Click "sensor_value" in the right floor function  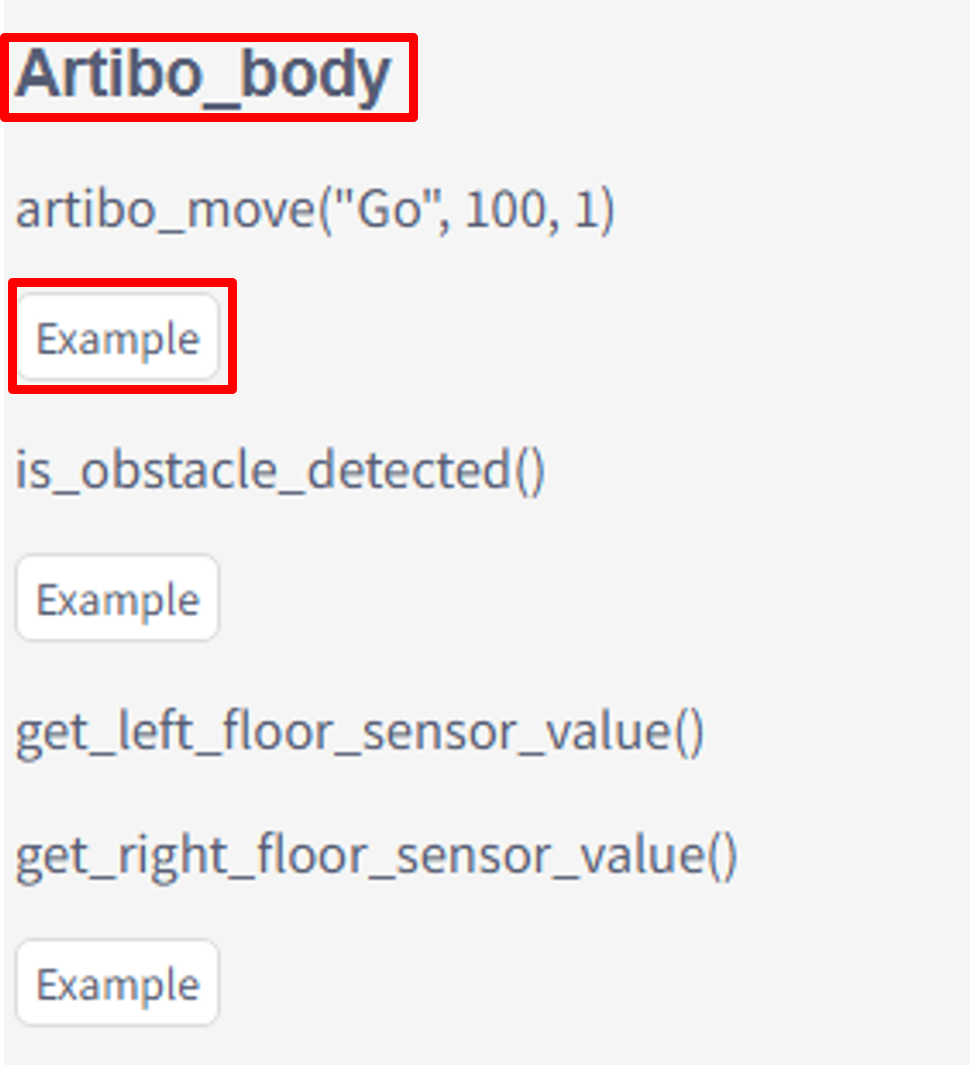tap(550, 857)
